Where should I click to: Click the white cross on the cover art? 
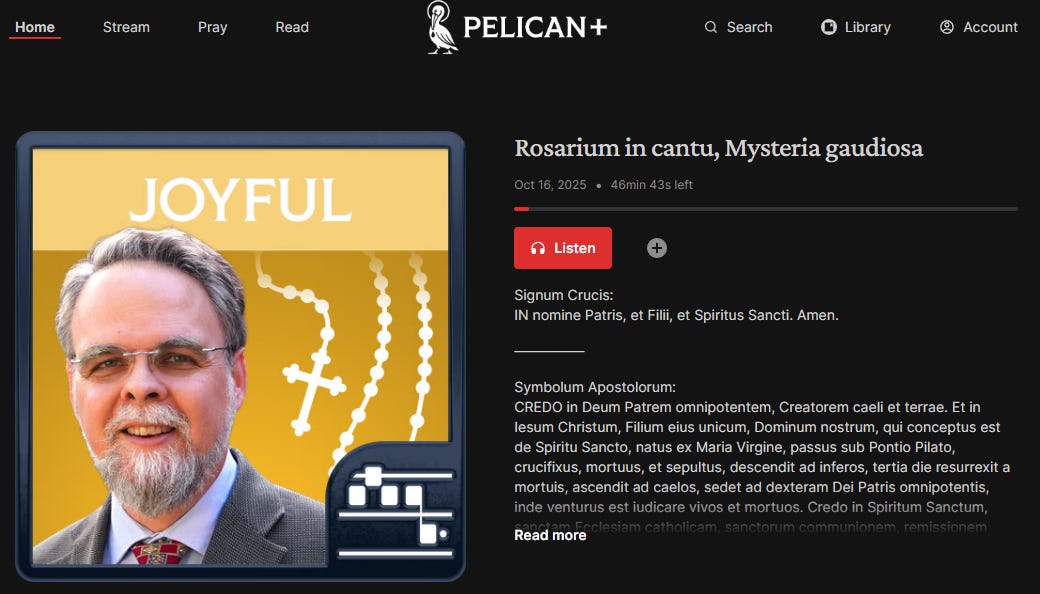[314, 391]
